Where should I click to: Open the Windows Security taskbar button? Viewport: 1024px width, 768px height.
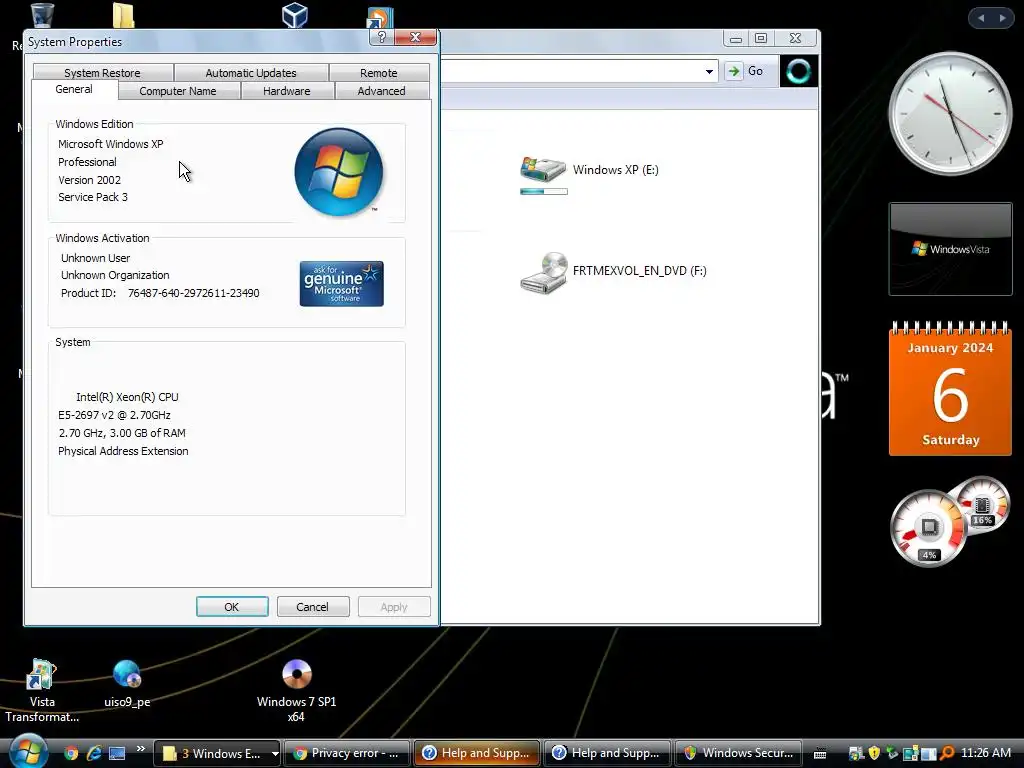coord(737,754)
